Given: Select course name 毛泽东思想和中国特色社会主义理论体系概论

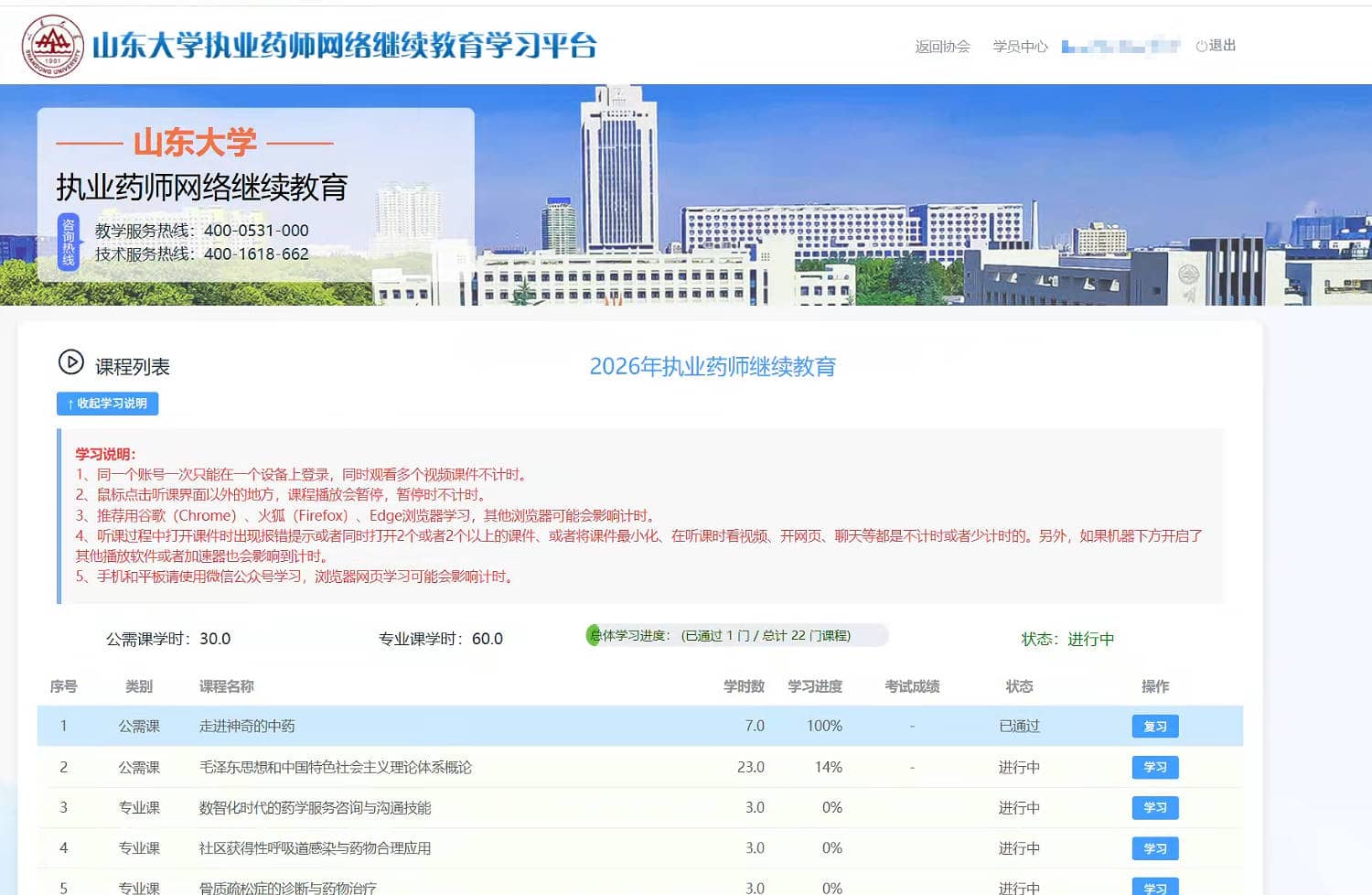Looking at the screenshot, I should click(336, 767).
